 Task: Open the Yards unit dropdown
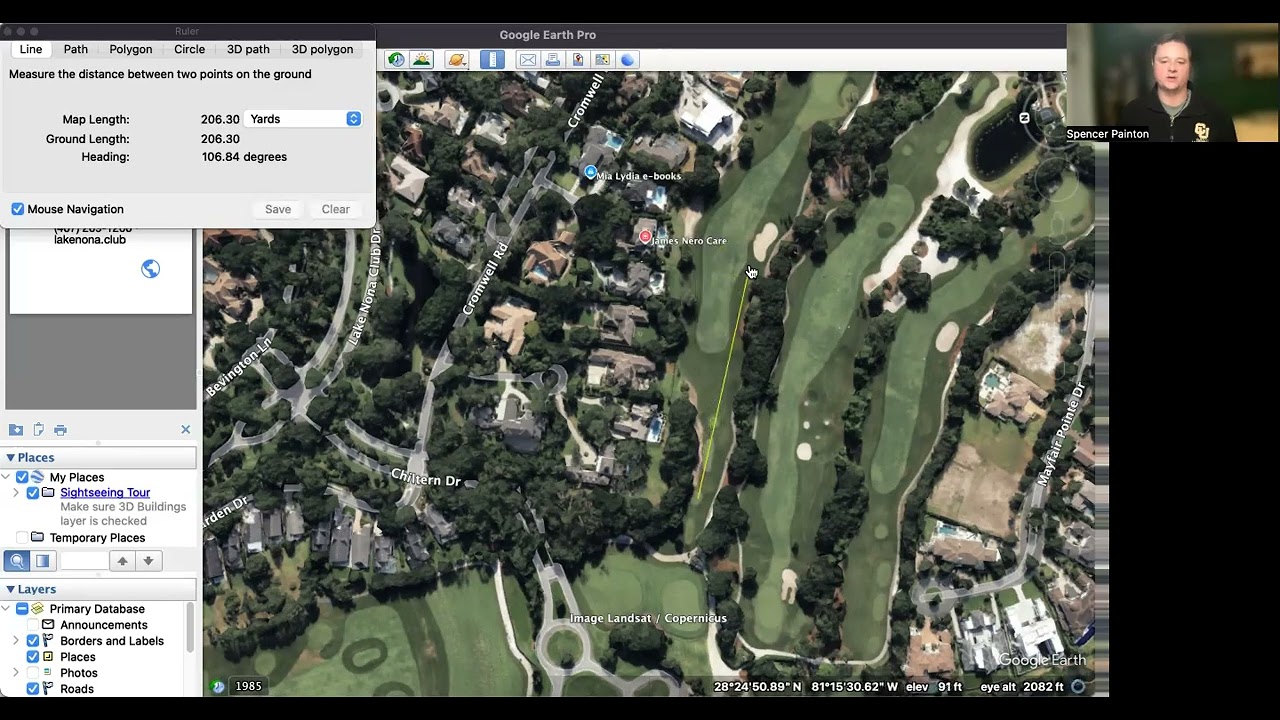pyautogui.click(x=303, y=119)
